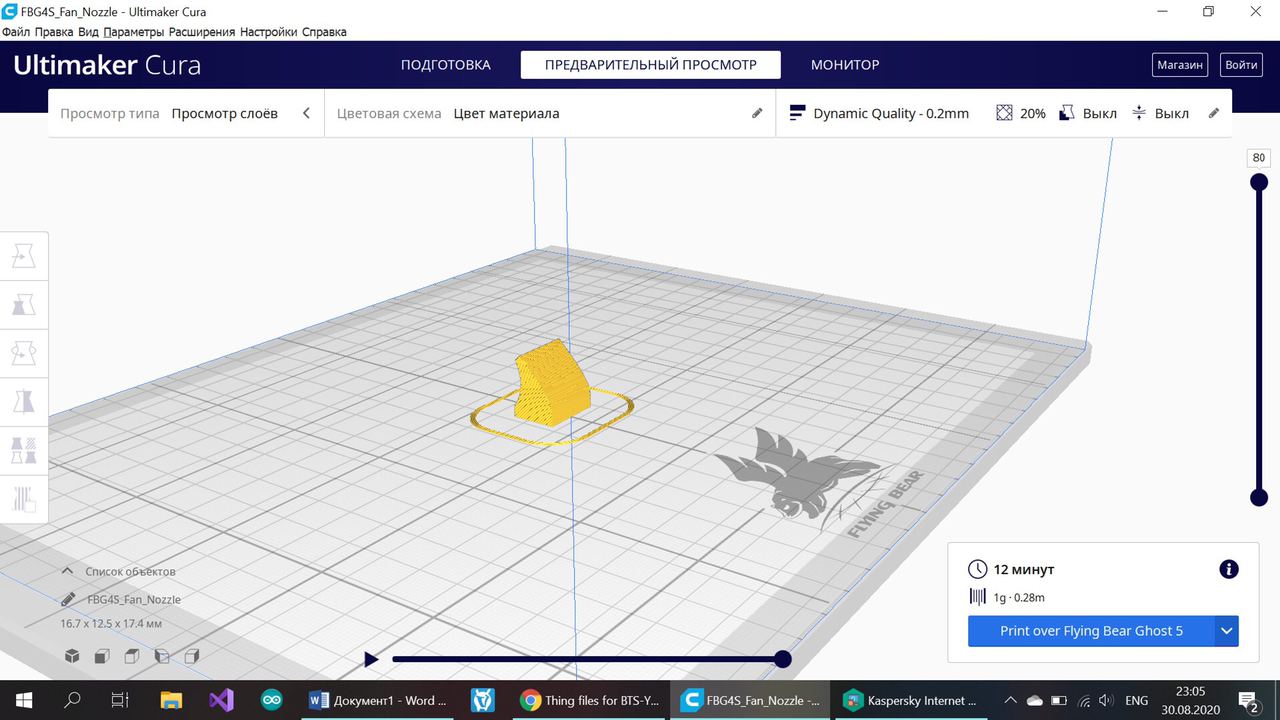Click pencil icon next to FBG4S_Fan_Nozzle
The width and height of the screenshot is (1280, 720).
point(68,599)
